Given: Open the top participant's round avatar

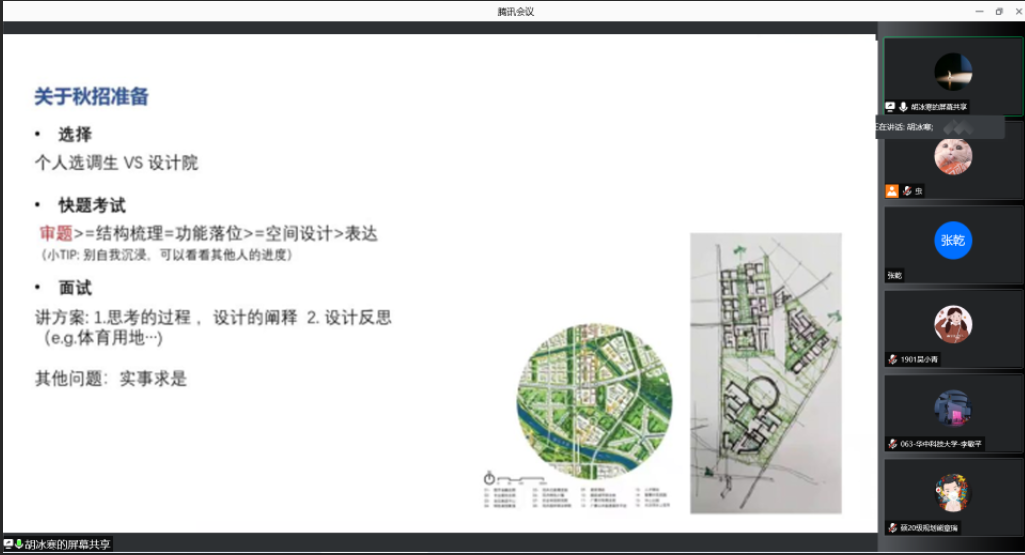Looking at the screenshot, I should [953, 72].
